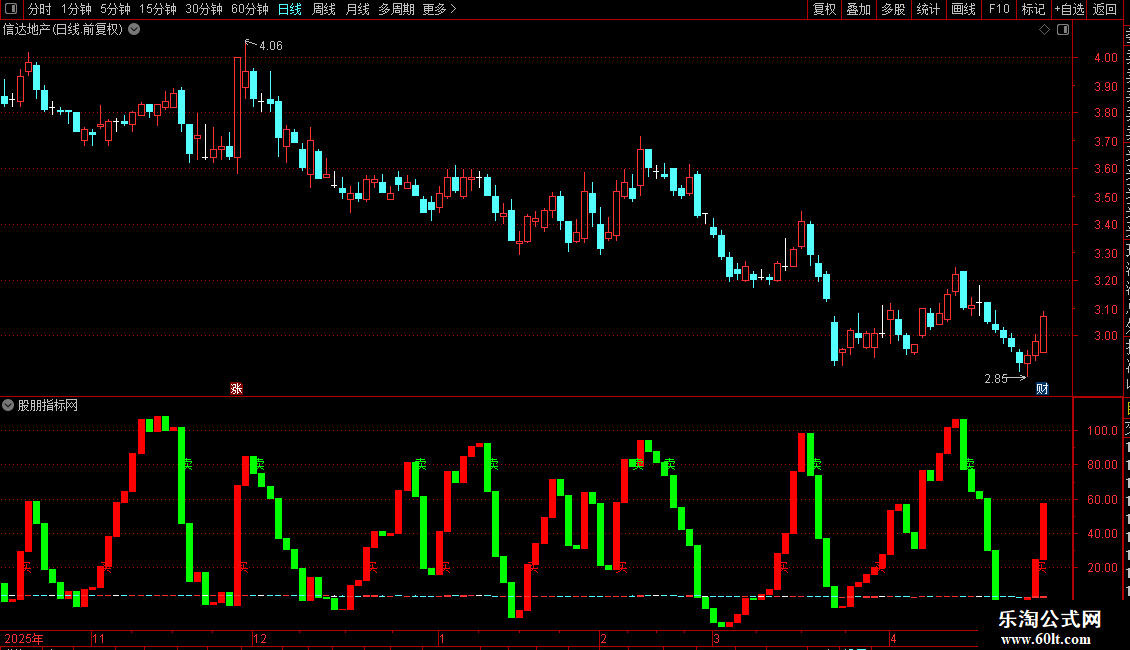Click the 财 finance marker icon

click(1042, 388)
